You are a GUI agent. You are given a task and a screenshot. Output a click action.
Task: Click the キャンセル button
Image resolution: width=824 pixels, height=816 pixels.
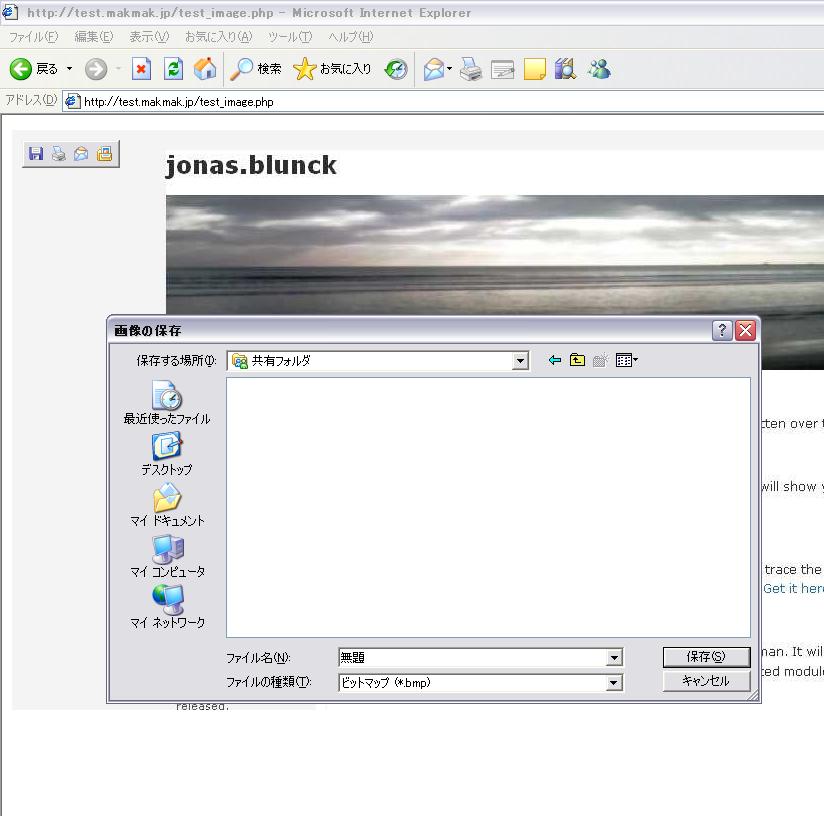(705, 681)
